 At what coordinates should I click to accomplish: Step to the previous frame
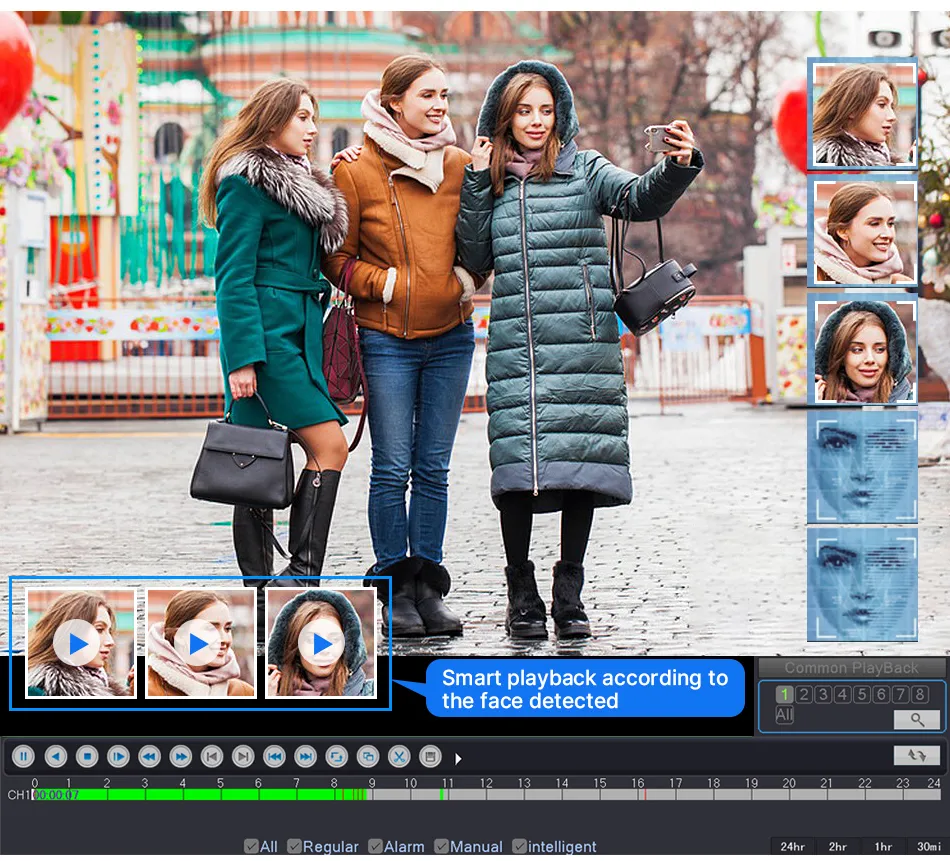[212, 756]
